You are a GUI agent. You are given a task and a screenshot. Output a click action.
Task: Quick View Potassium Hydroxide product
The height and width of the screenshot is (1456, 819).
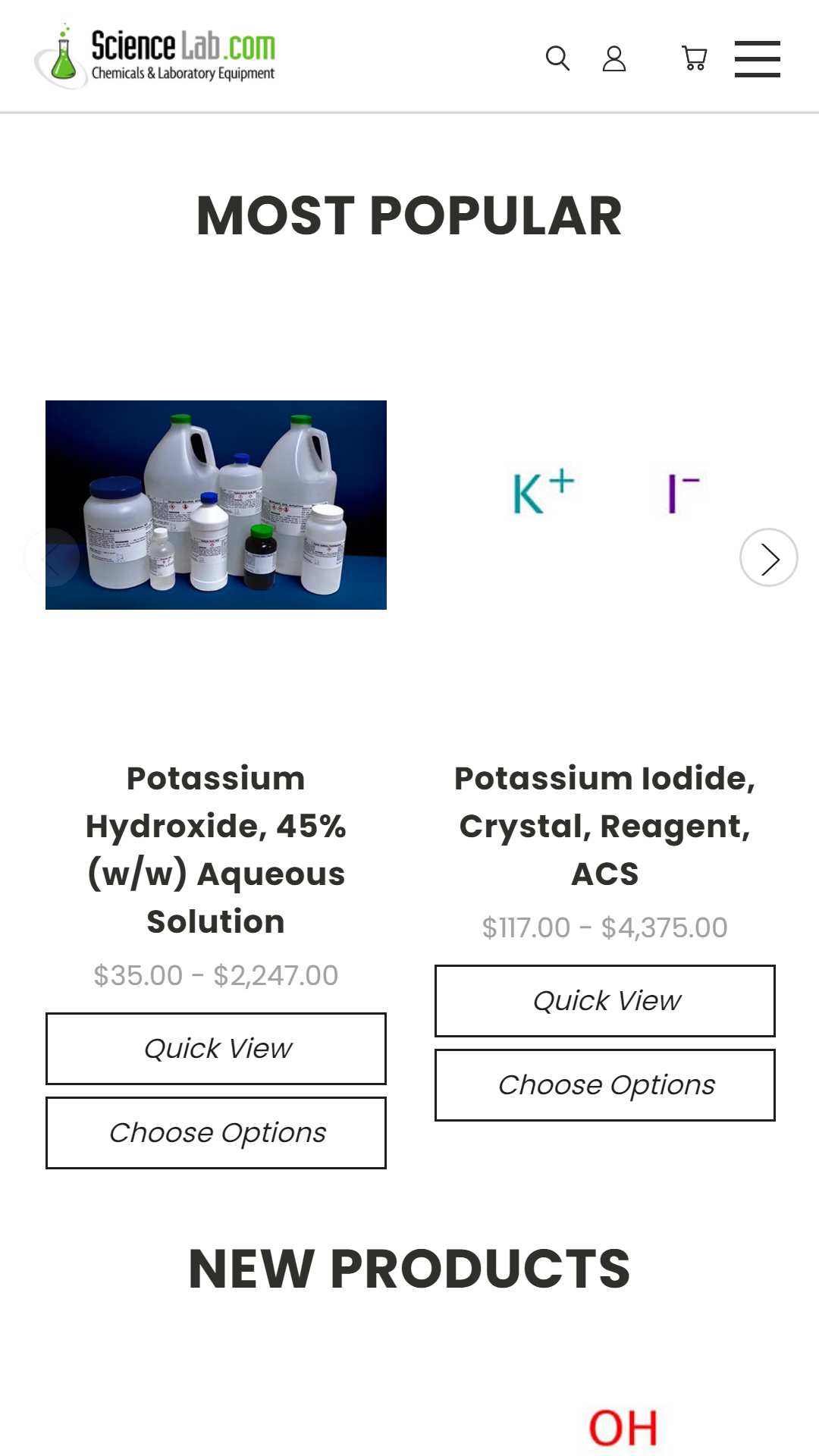[x=216, y=1049]
